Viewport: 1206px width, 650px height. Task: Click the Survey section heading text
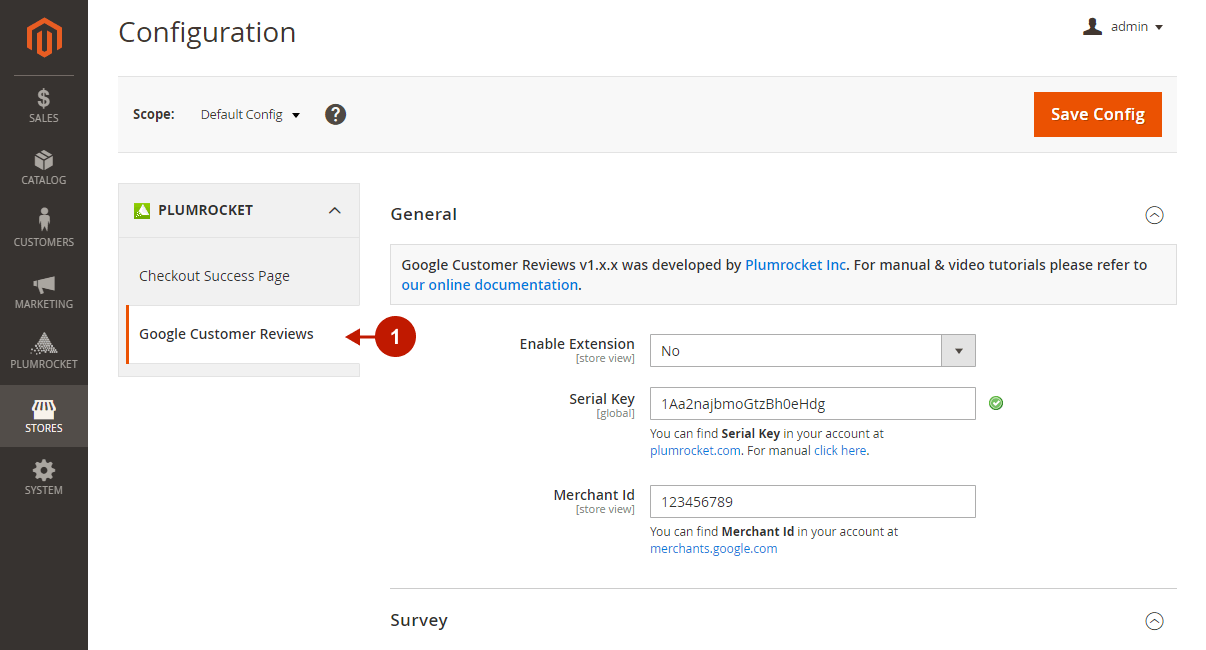pos(419,620)
